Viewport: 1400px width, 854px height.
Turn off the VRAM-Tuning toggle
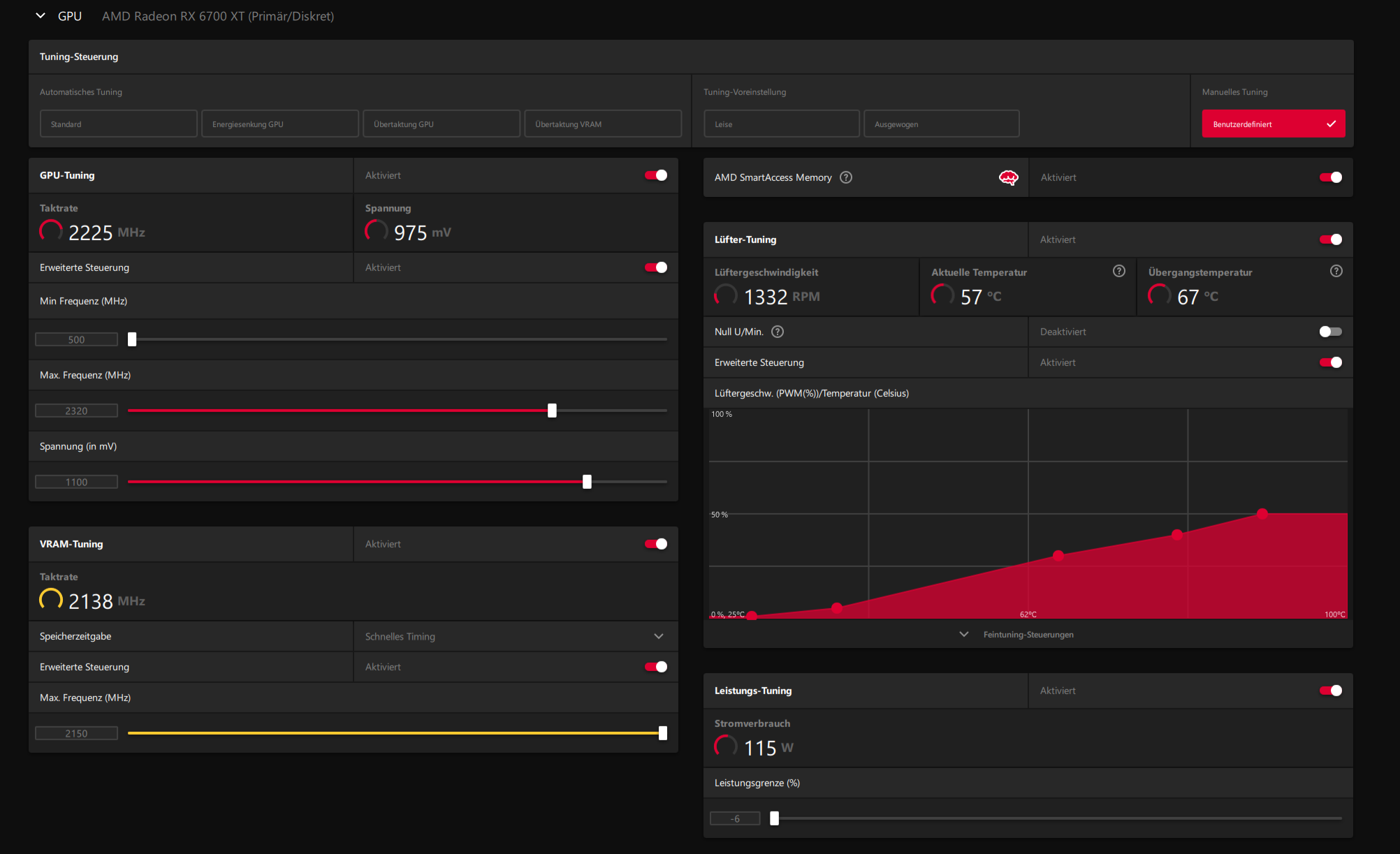[x=656, y=544]
